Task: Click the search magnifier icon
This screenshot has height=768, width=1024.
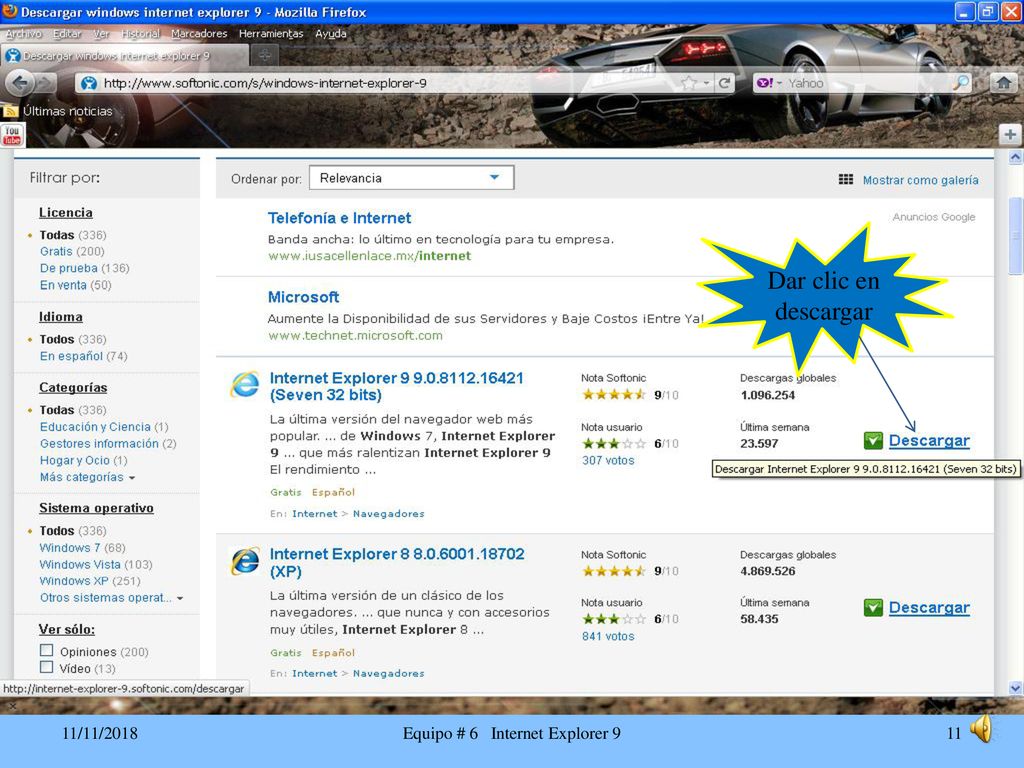Action: [x=961, y=83]
